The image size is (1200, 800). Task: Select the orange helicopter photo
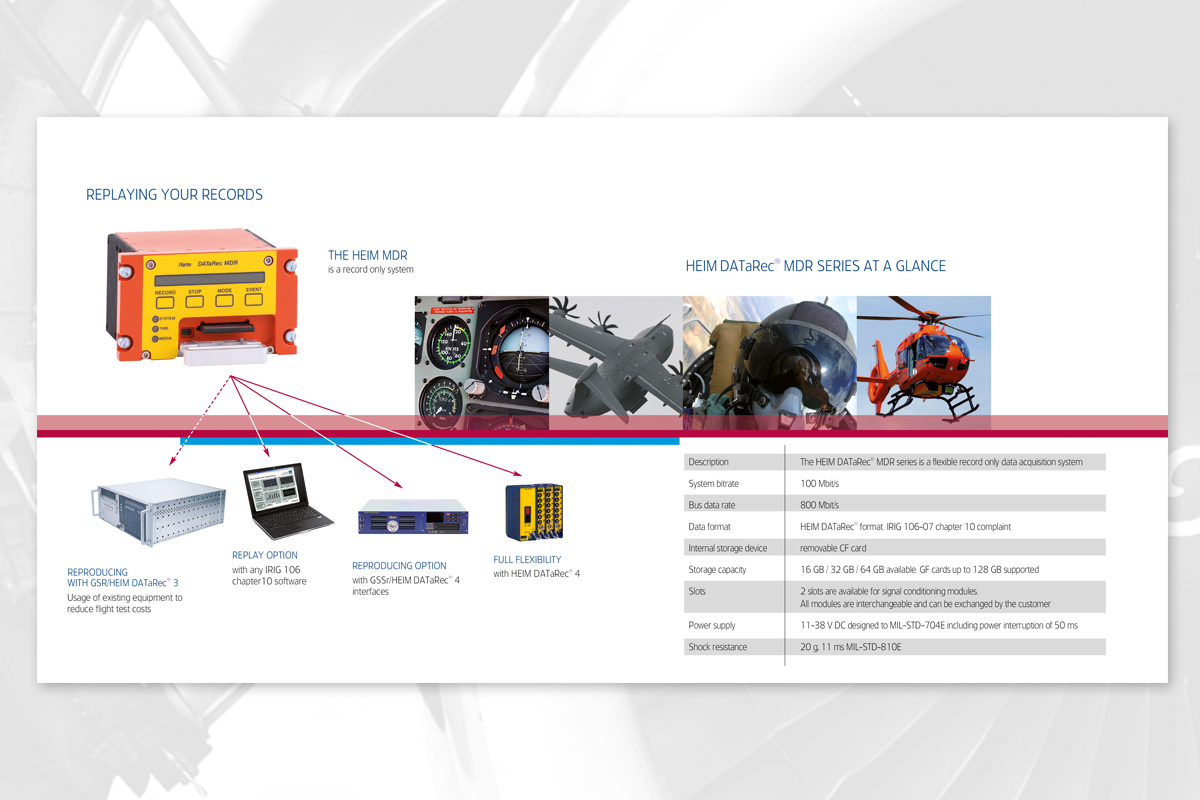924,363
